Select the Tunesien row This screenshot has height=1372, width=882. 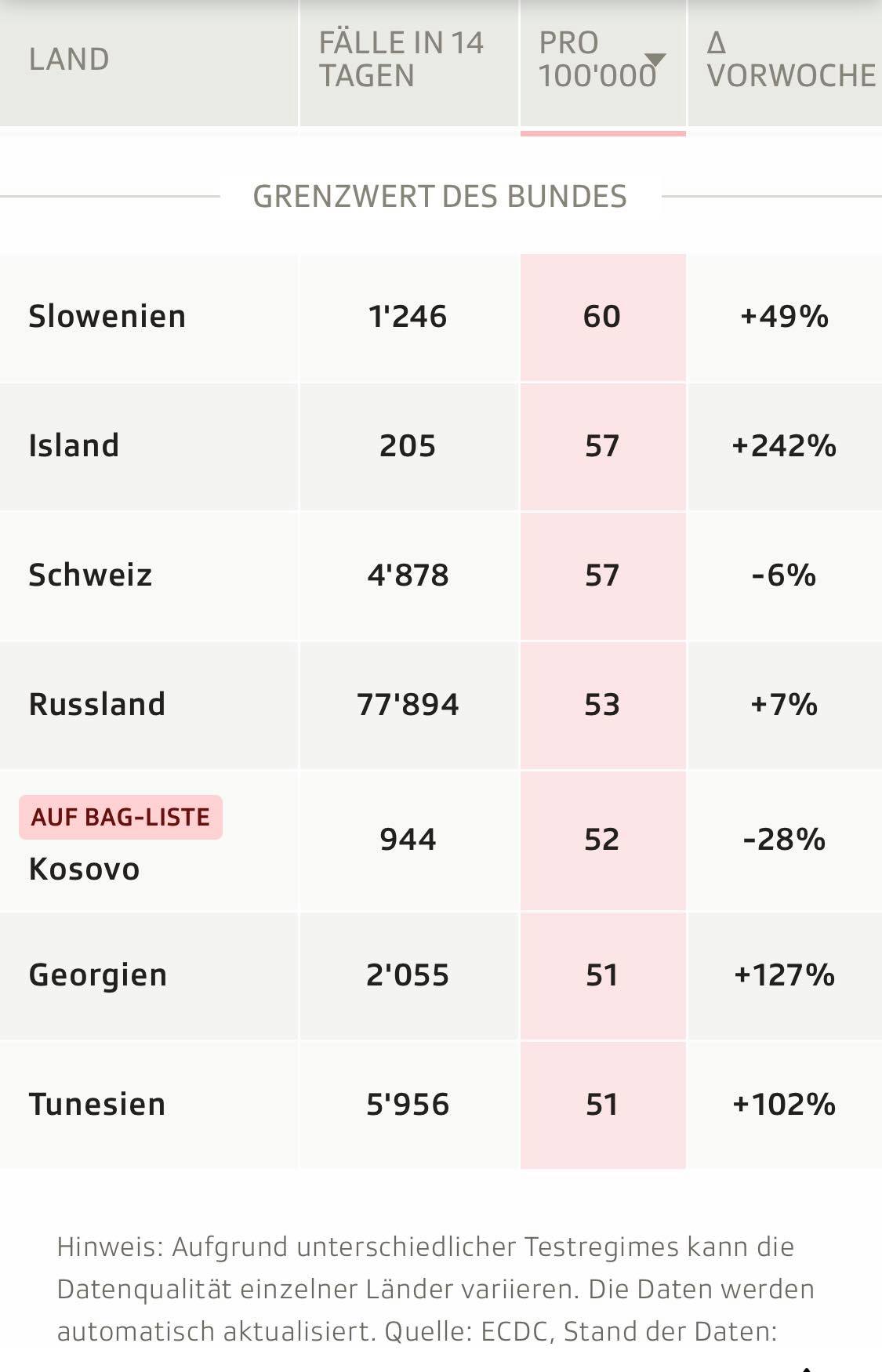(x=97, y=1105)
